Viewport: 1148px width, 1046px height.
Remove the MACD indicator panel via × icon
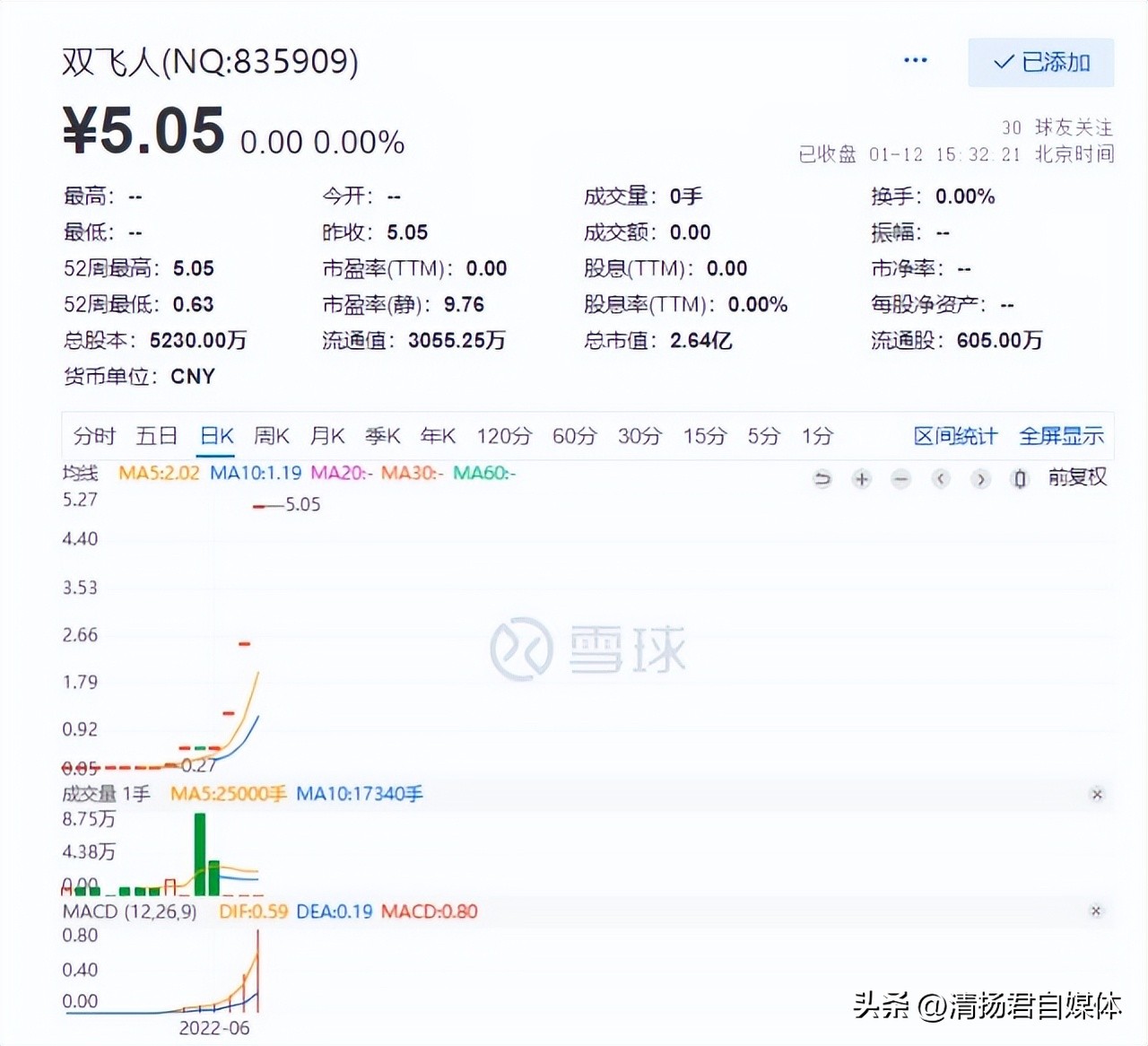tap(1097, 911)
